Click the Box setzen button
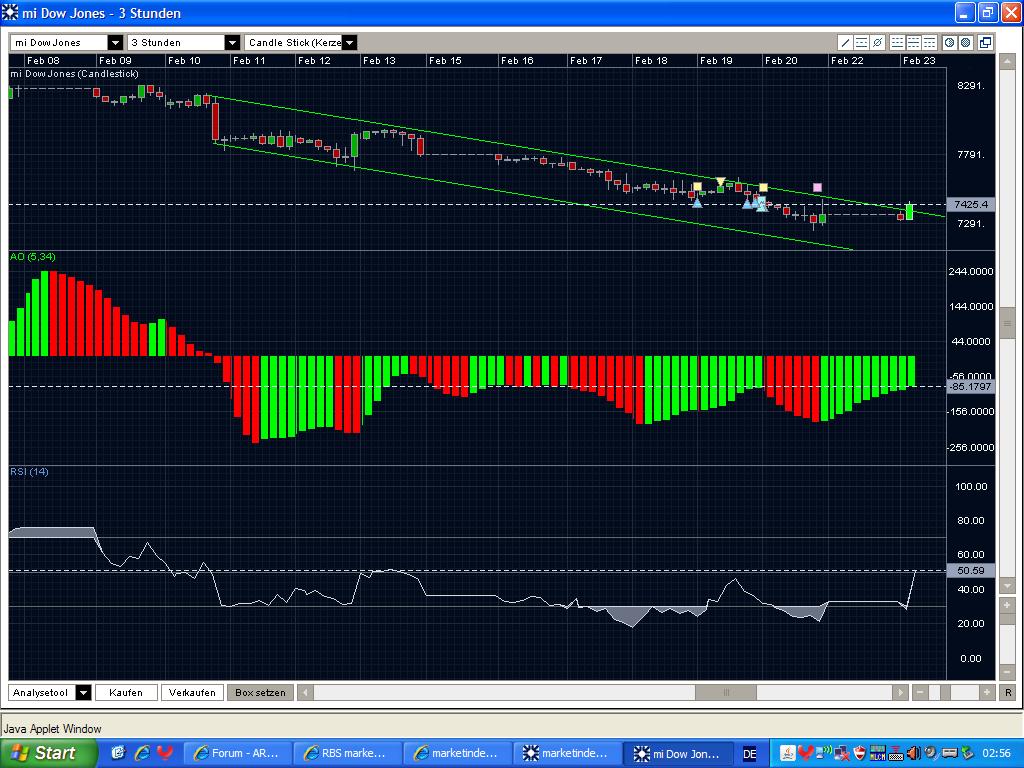1024x768 pixels. tap(259, 692)
